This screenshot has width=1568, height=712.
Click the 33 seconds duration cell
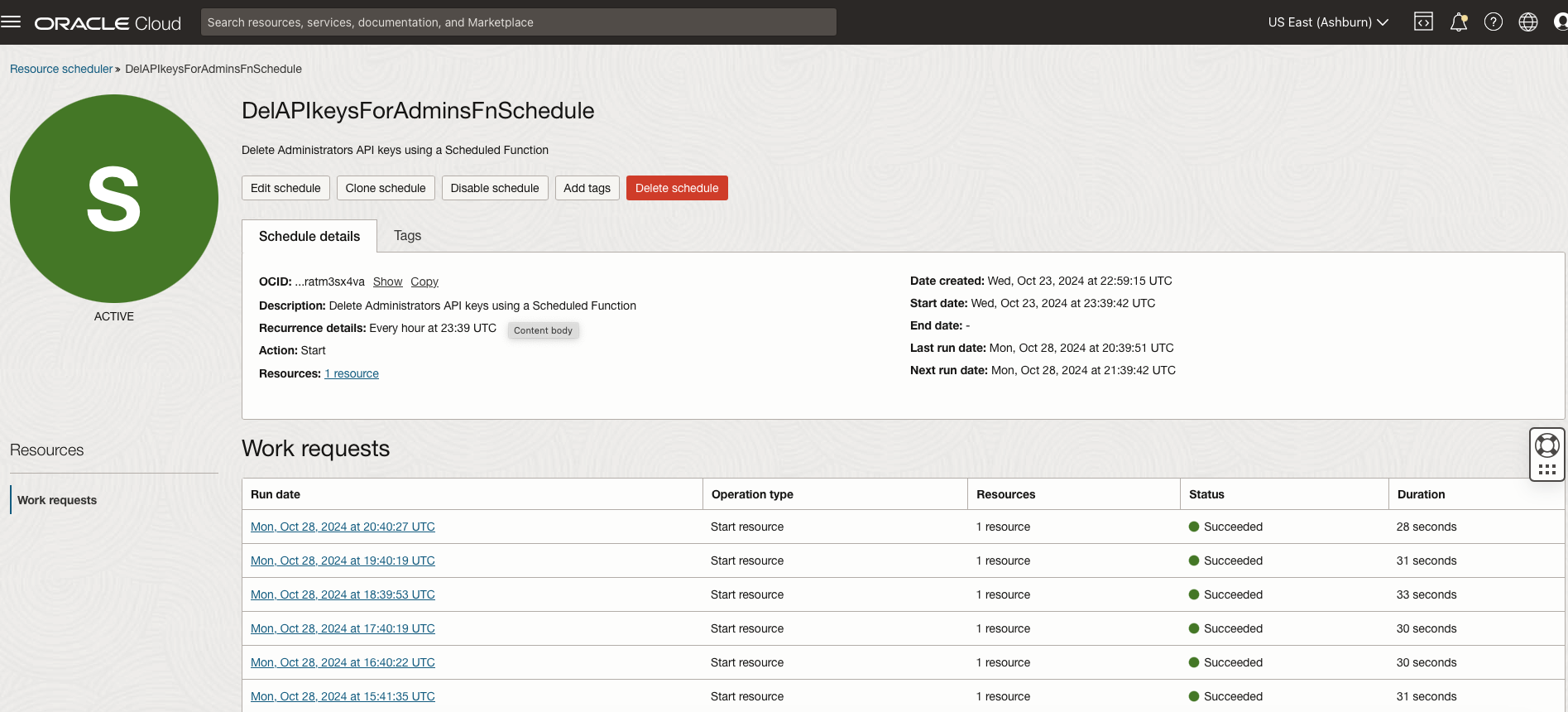point(1427,594)
